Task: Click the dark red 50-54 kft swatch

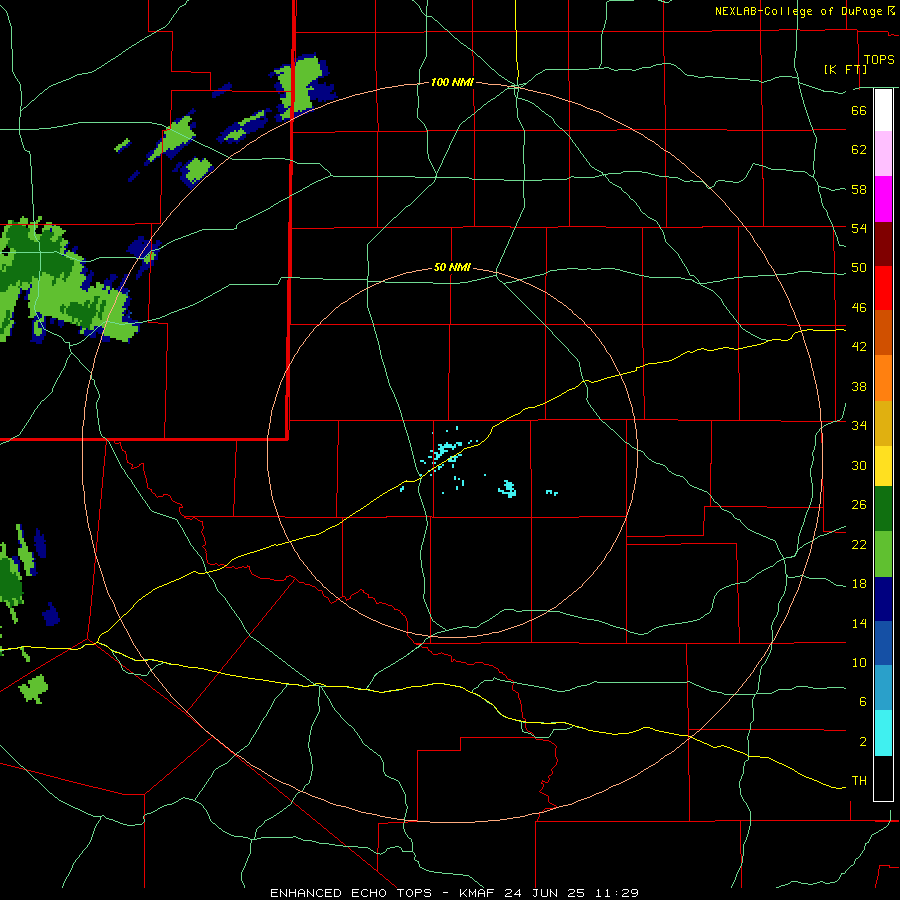Action: (x=883, y=244)
